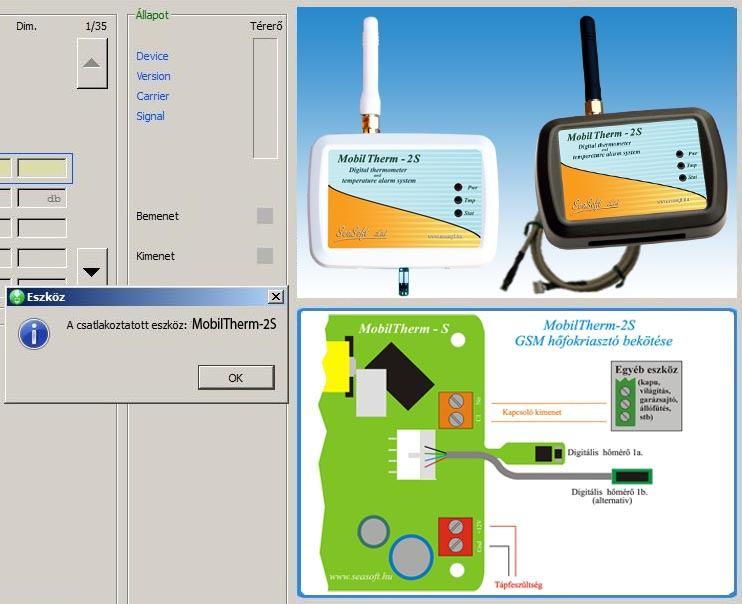Click the white sensor connector on board
The width and height of the screenshot is (742, 604).
pyautogui.click(x=416, y=455)
